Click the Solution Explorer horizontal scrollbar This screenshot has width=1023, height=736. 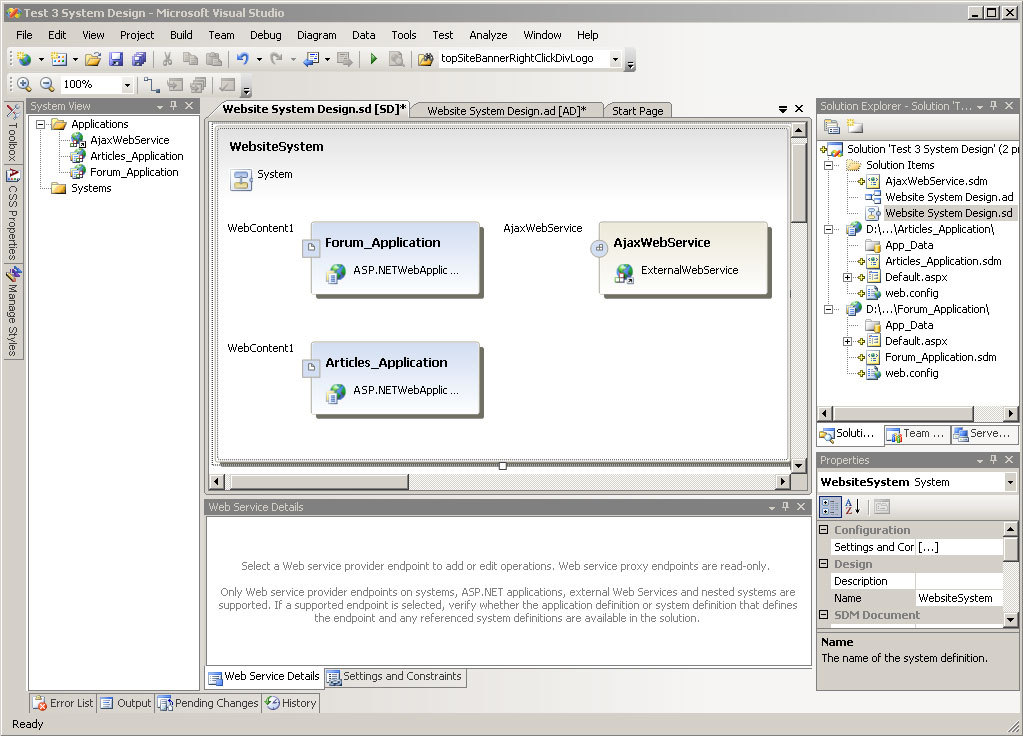[x=903, y=414]
